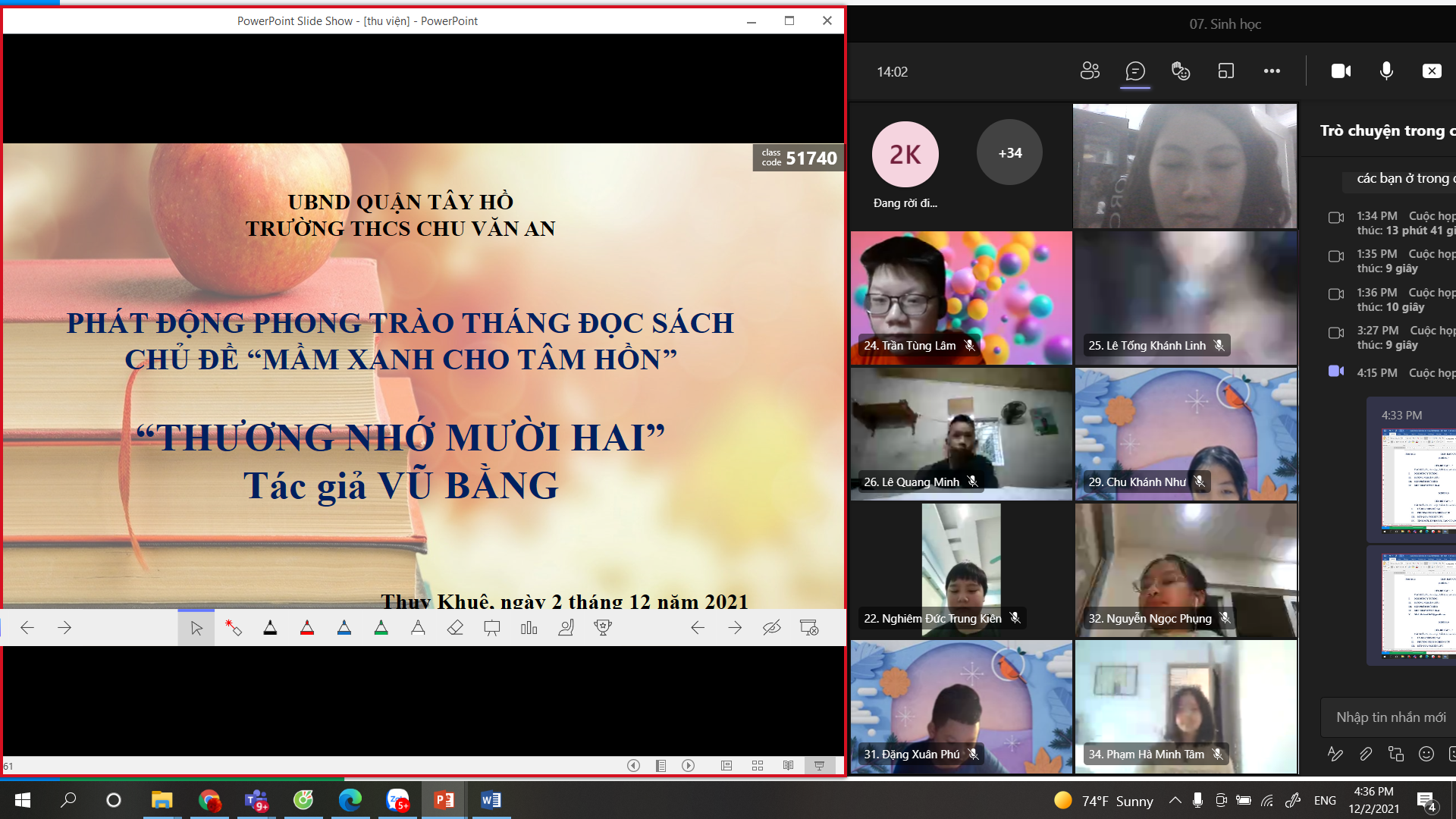The width and height of the screenshot is (1456, 819).
Task: Open File Explorer from taskbar
Action: (162, 800)
